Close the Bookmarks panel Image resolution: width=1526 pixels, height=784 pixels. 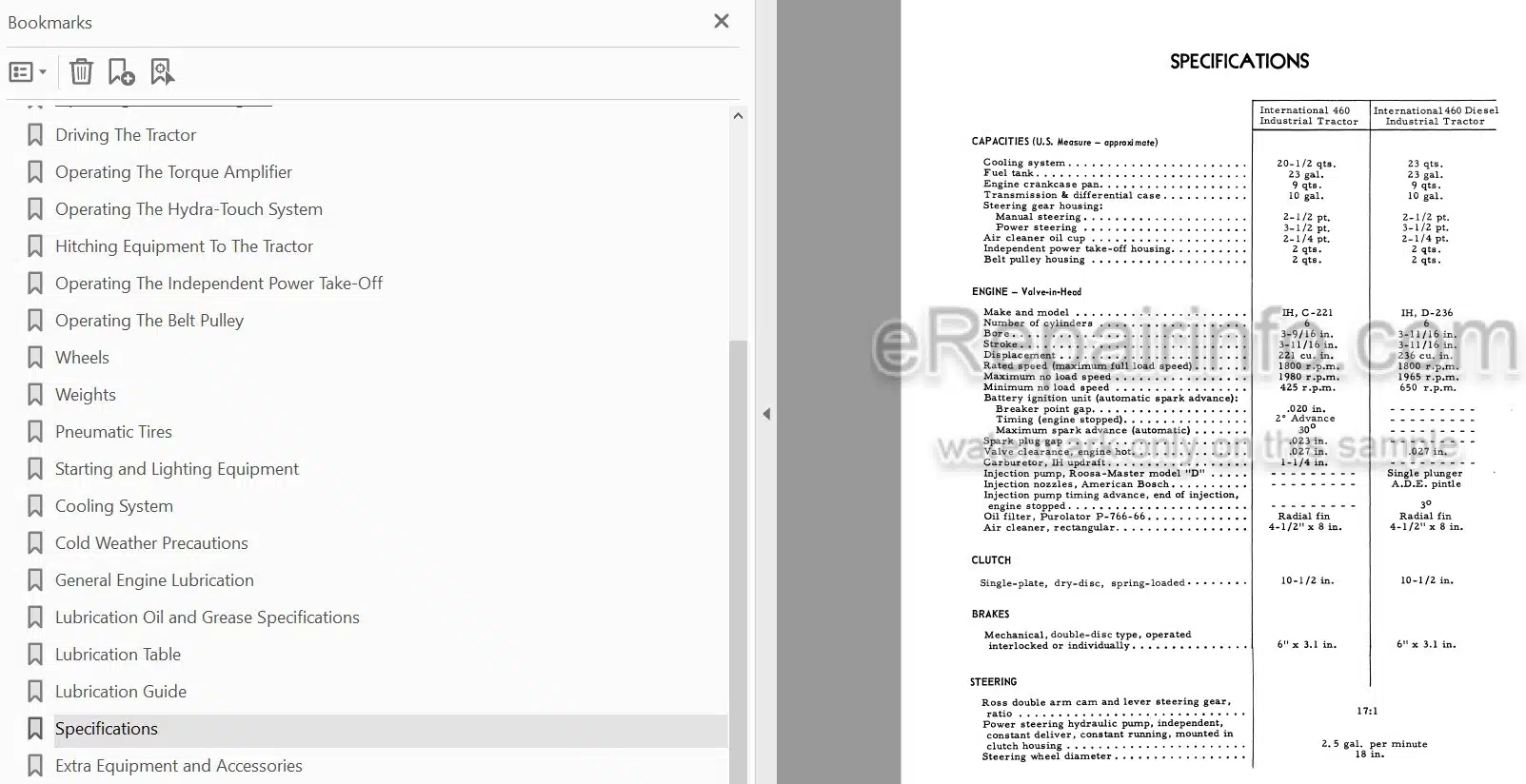[x=722, y=21]
